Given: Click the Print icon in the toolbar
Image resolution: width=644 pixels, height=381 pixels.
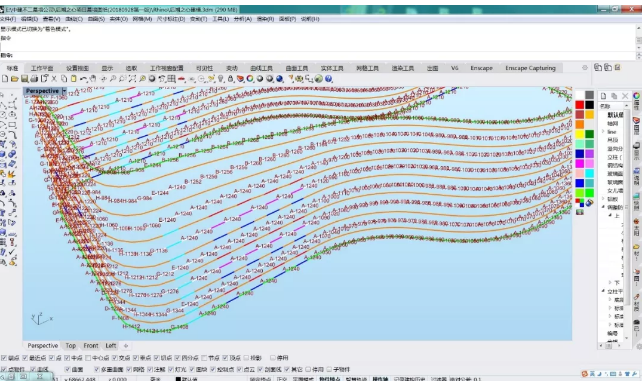Looking at the screenshot, I should 34,78.
